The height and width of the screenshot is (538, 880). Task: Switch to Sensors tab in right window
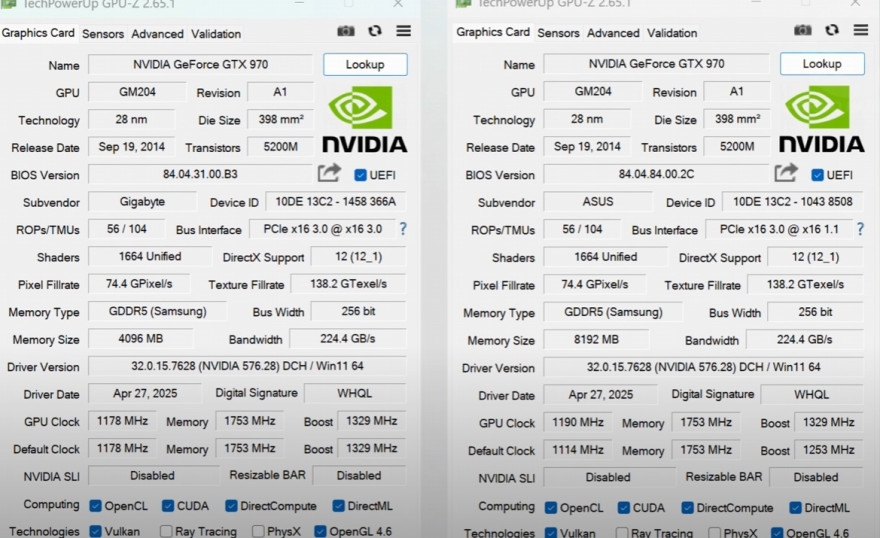[x=558, y=33]
